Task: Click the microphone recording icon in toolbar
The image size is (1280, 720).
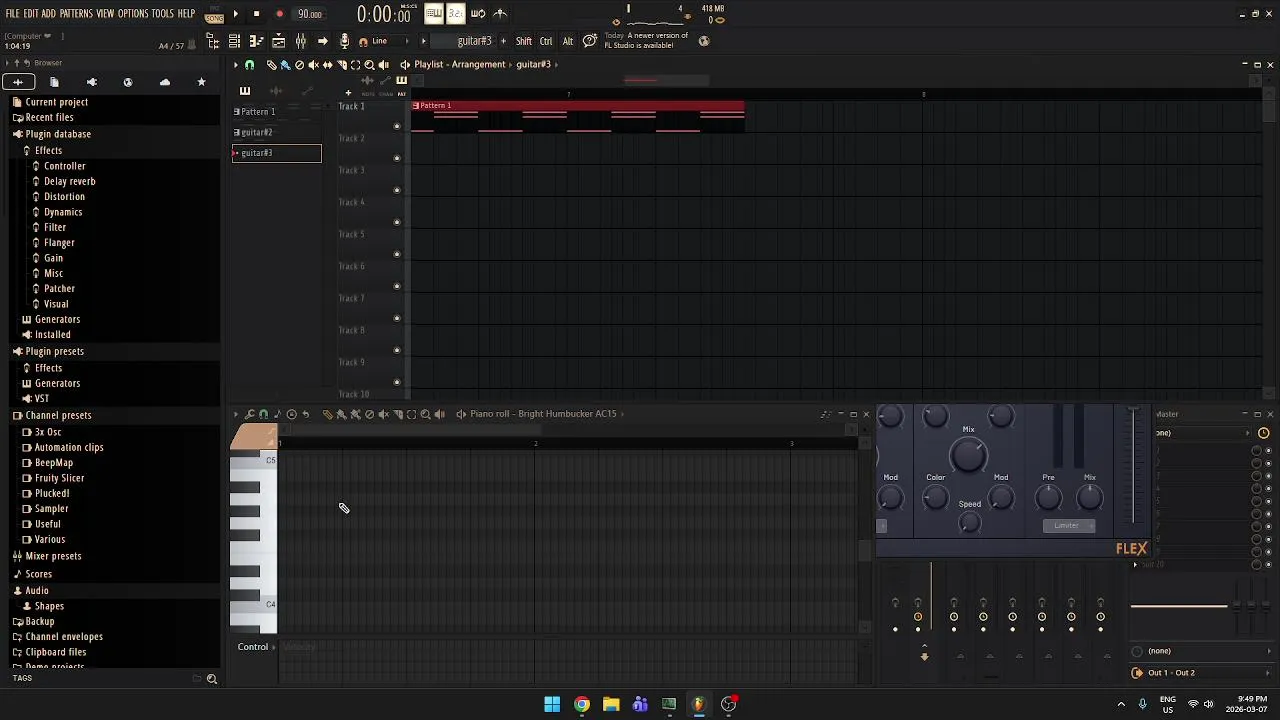Action: pos(344,41)
